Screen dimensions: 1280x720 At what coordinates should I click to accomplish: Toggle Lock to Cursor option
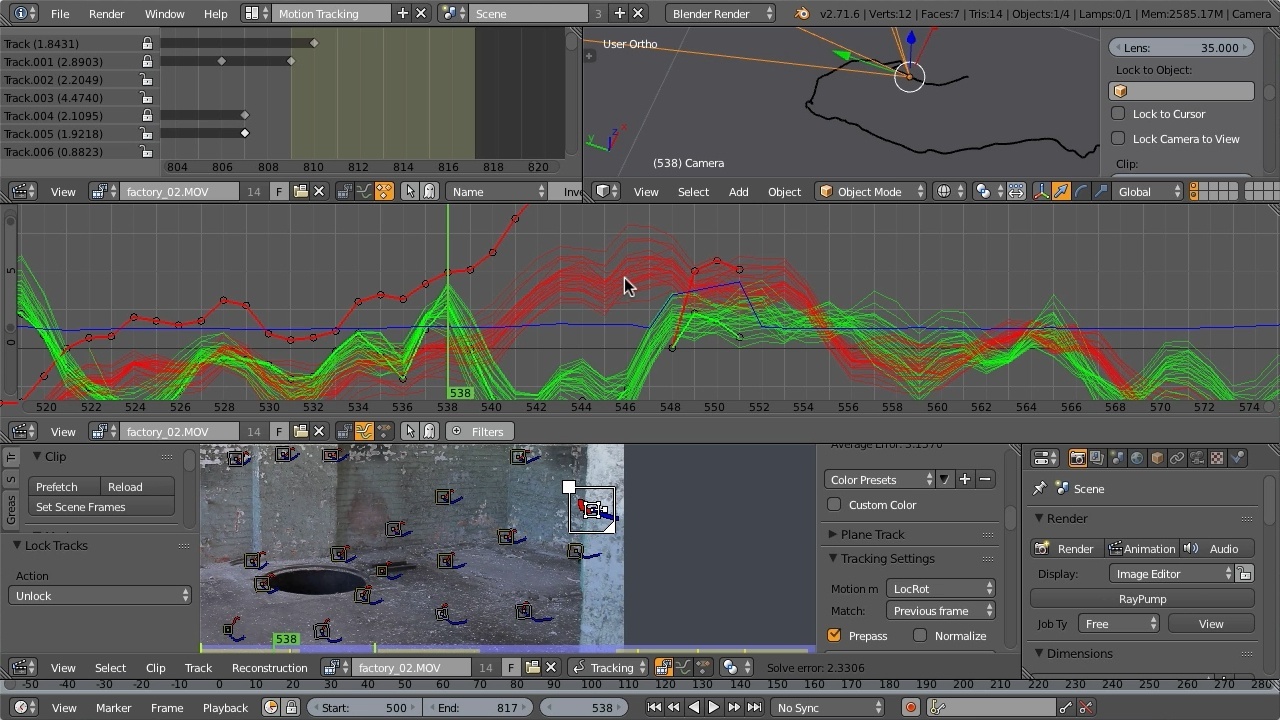point(1117,113)
